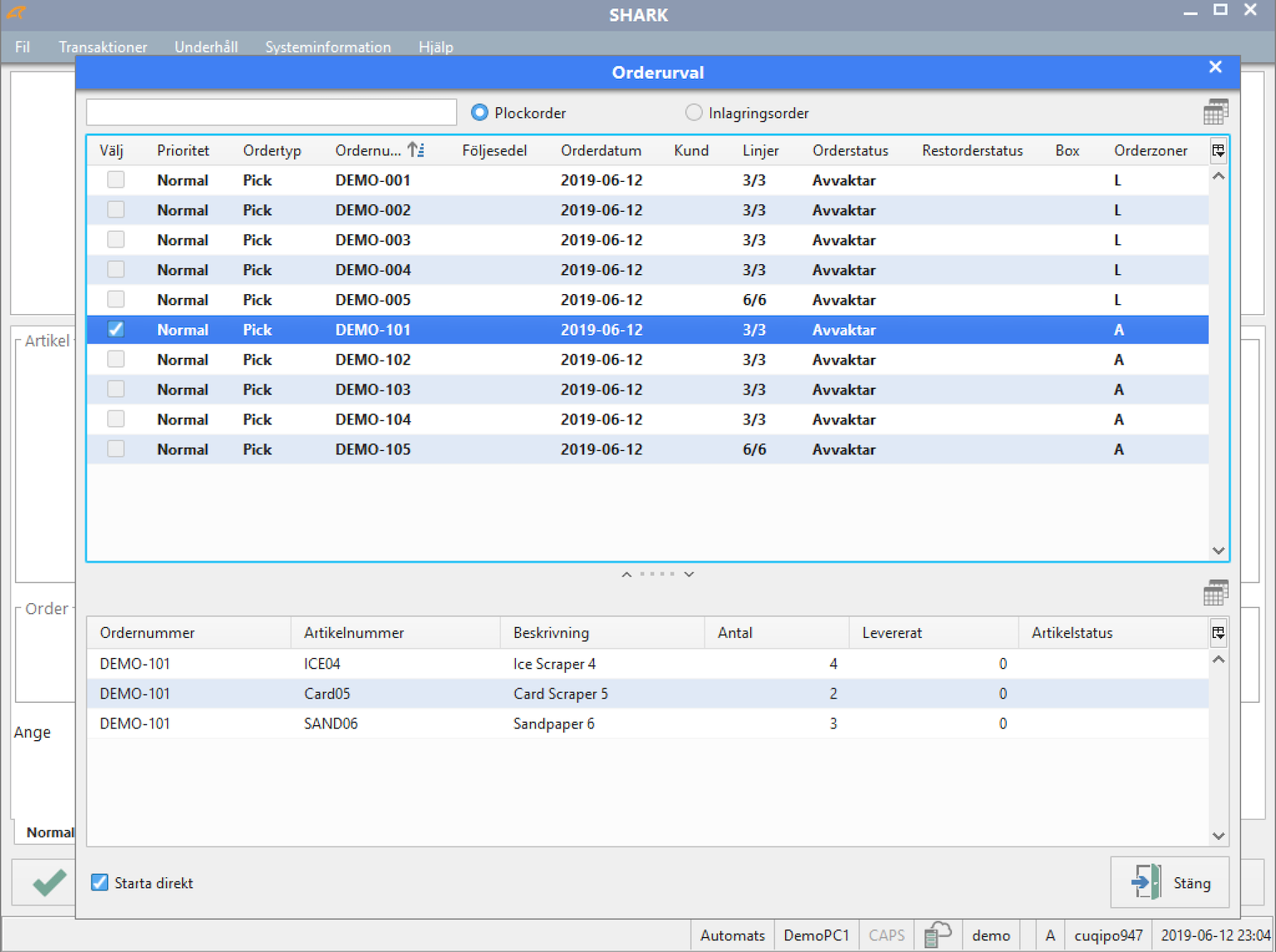Click the demo user status entry

[x=990, y=935]
